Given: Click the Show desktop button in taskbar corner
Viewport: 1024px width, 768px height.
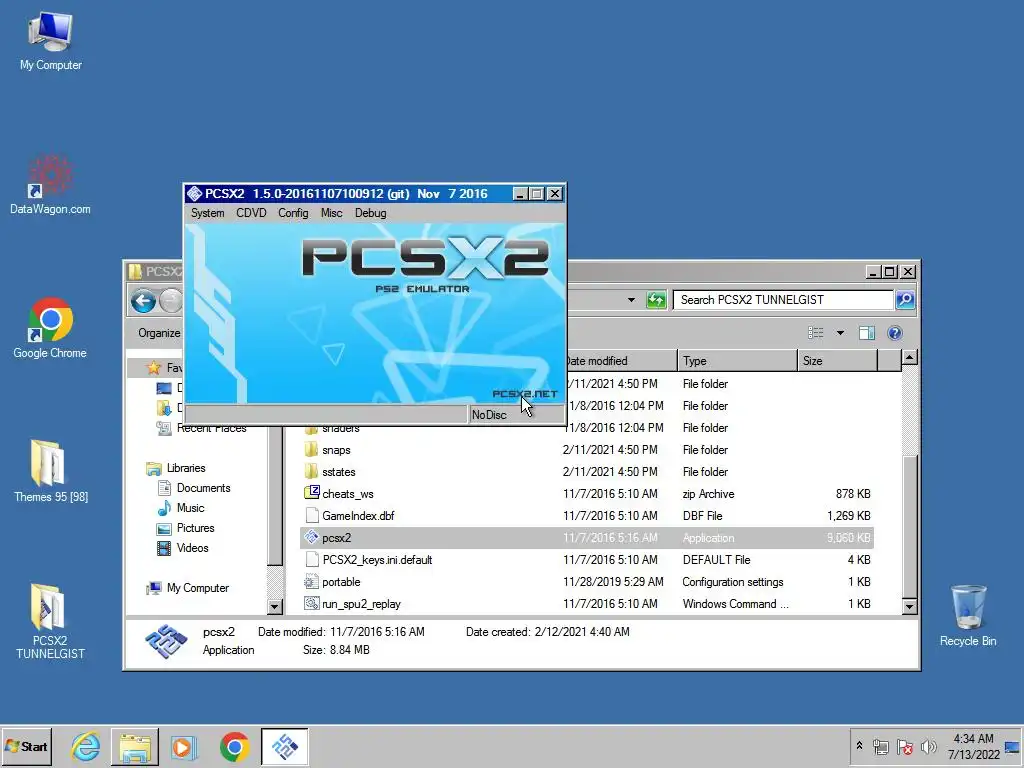Looking at the screenshot, I should coord(1014,746).
